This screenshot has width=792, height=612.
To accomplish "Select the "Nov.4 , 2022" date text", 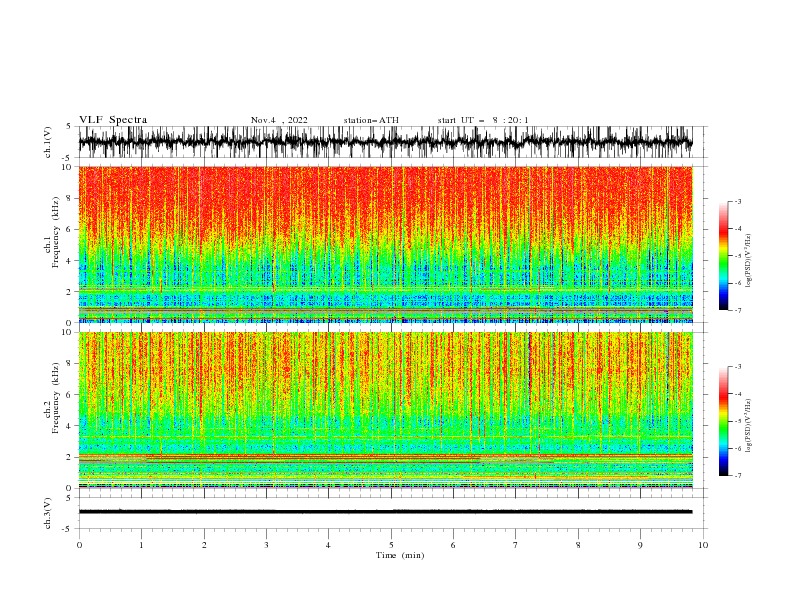I will tap(279, 120).
